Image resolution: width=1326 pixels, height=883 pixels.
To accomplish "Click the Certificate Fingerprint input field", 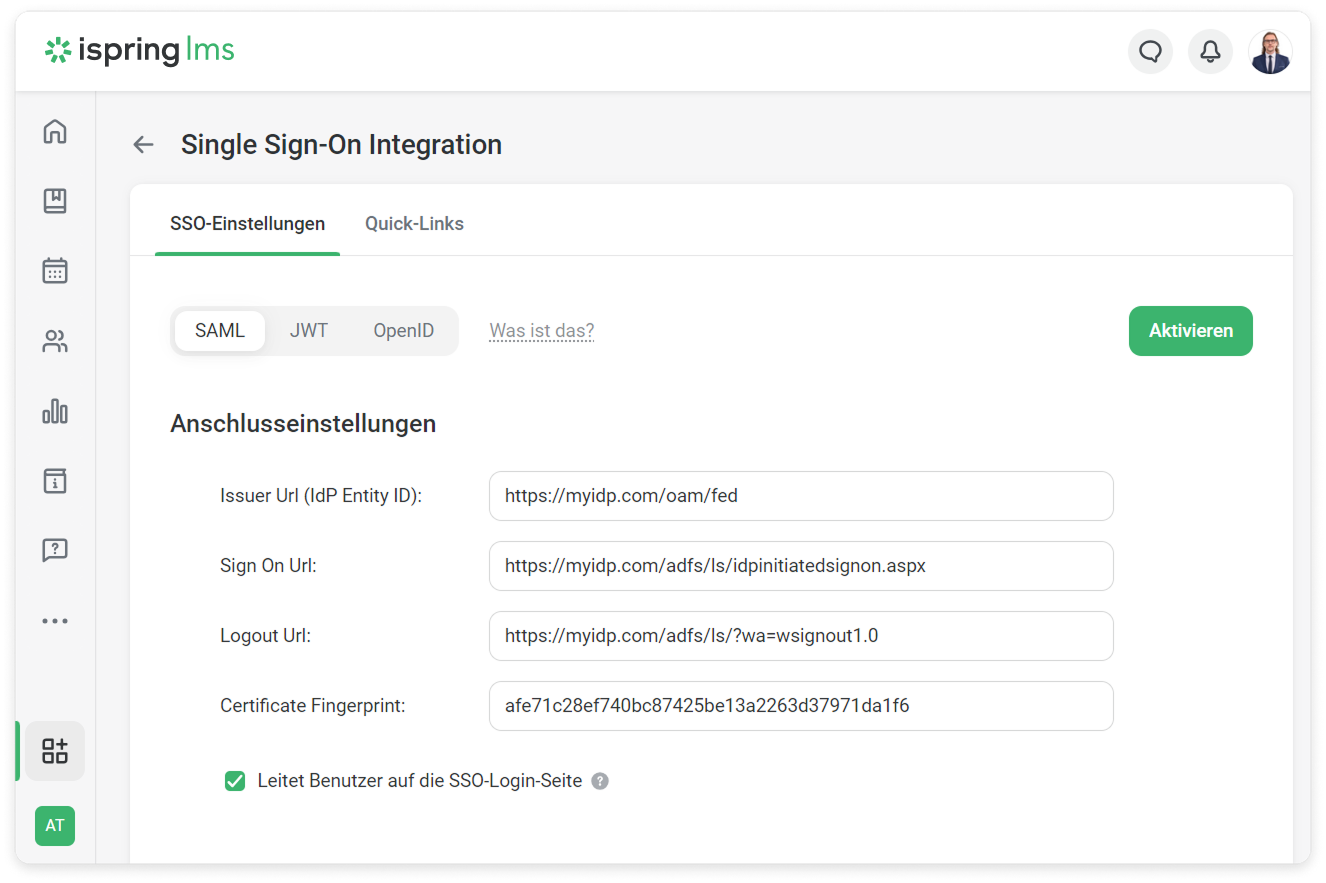I will 800,706.
